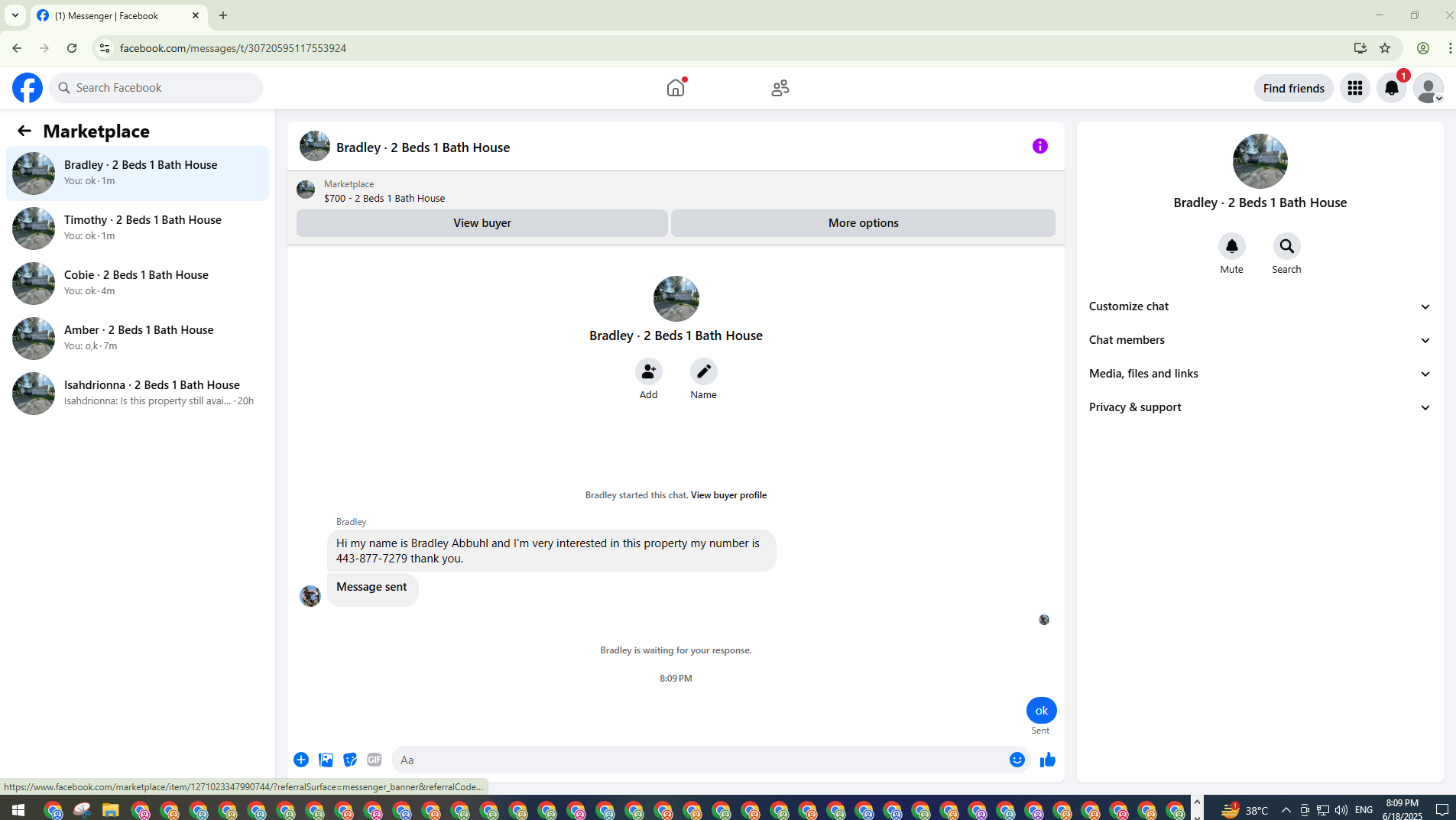Image resolution: width=1456 pixels, height=820 pixels.
Task: Expand Chat members section
Action: tap(1260, 340)
